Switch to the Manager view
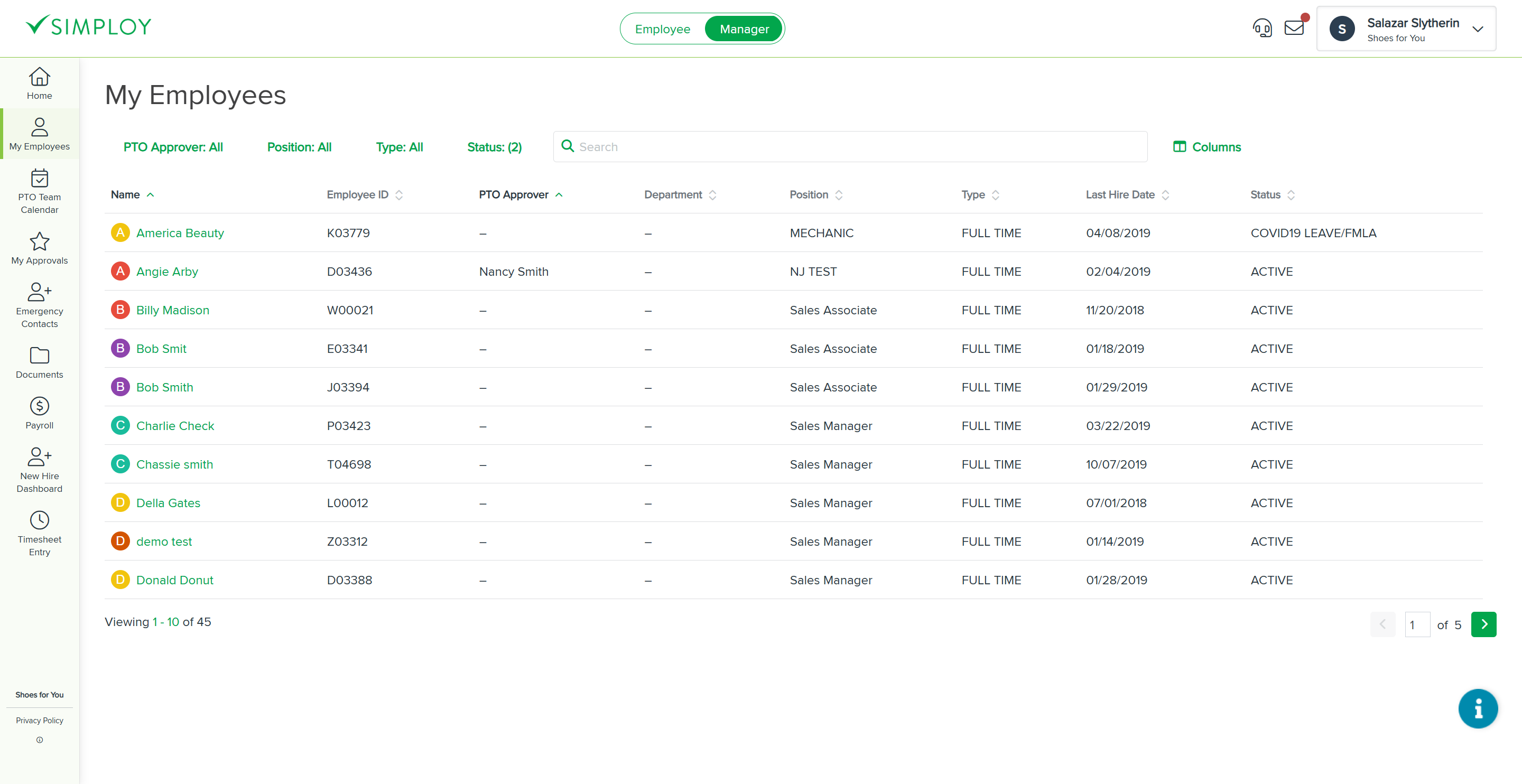The width and height of the screenshot is (1522, 784). point(743,29)
